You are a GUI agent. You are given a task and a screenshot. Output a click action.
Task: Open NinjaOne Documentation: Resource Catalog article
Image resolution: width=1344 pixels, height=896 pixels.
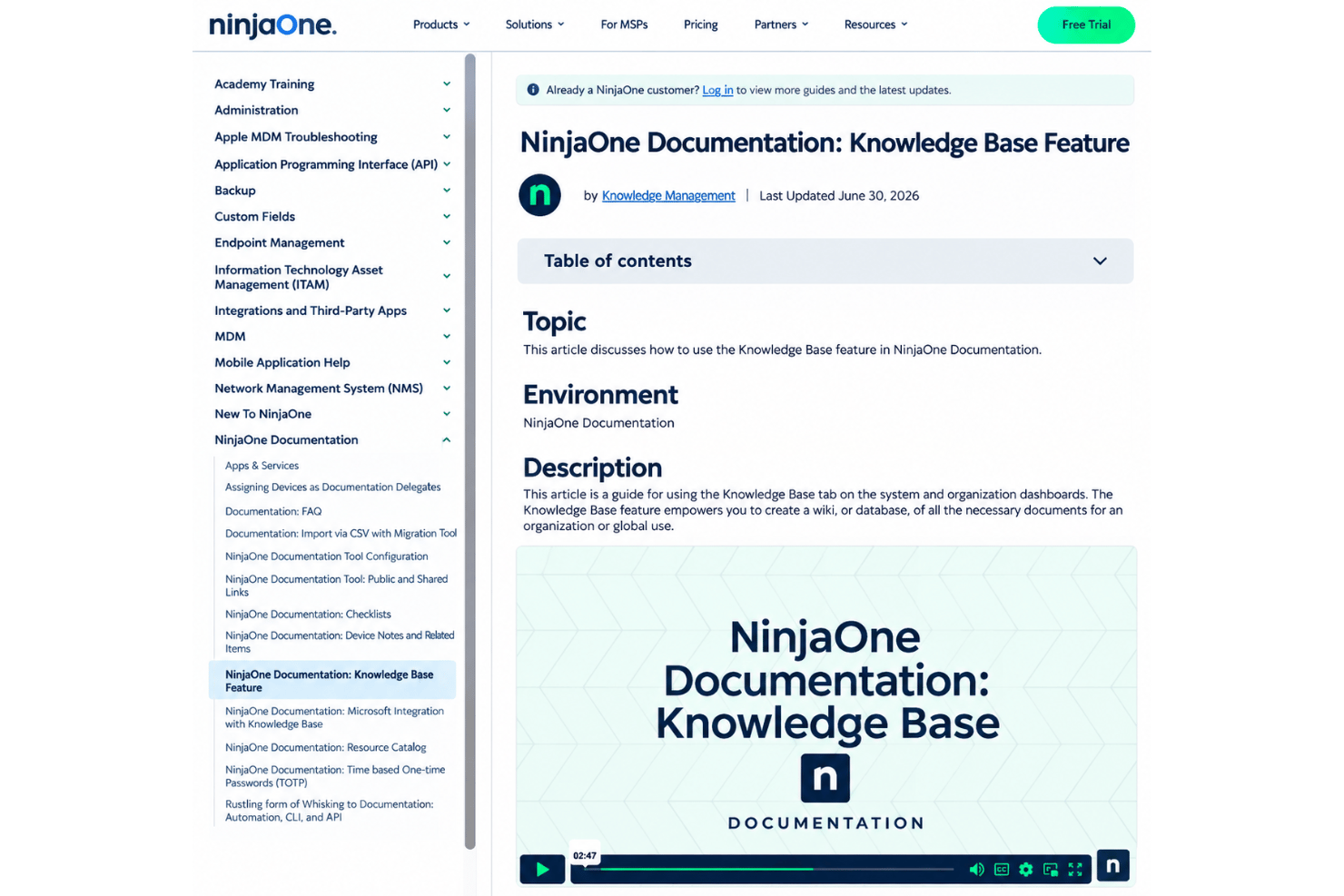pos(325,747)
